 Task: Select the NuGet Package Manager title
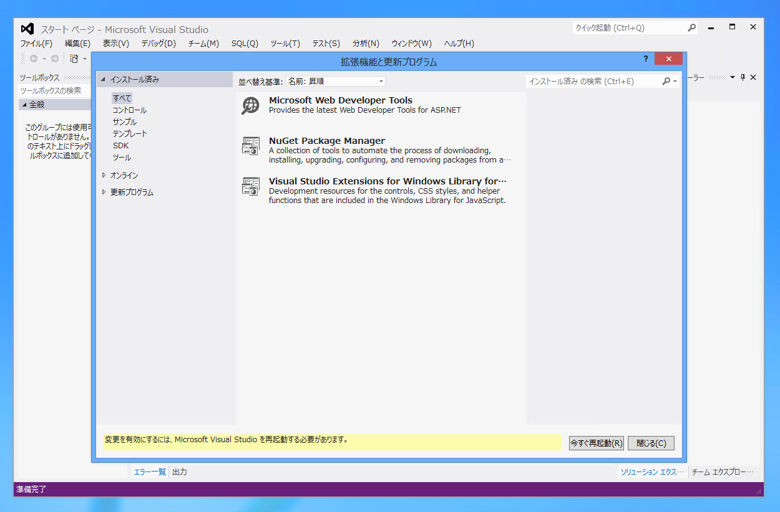[327, 141]
